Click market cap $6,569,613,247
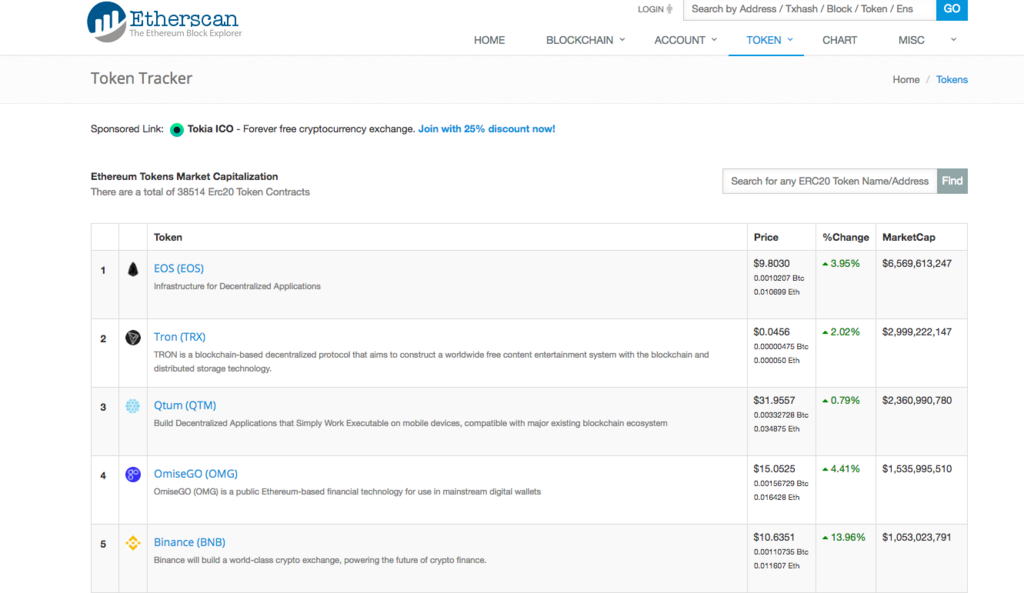Viewport: 1024px width, 593px height. [x=917, y=264]
